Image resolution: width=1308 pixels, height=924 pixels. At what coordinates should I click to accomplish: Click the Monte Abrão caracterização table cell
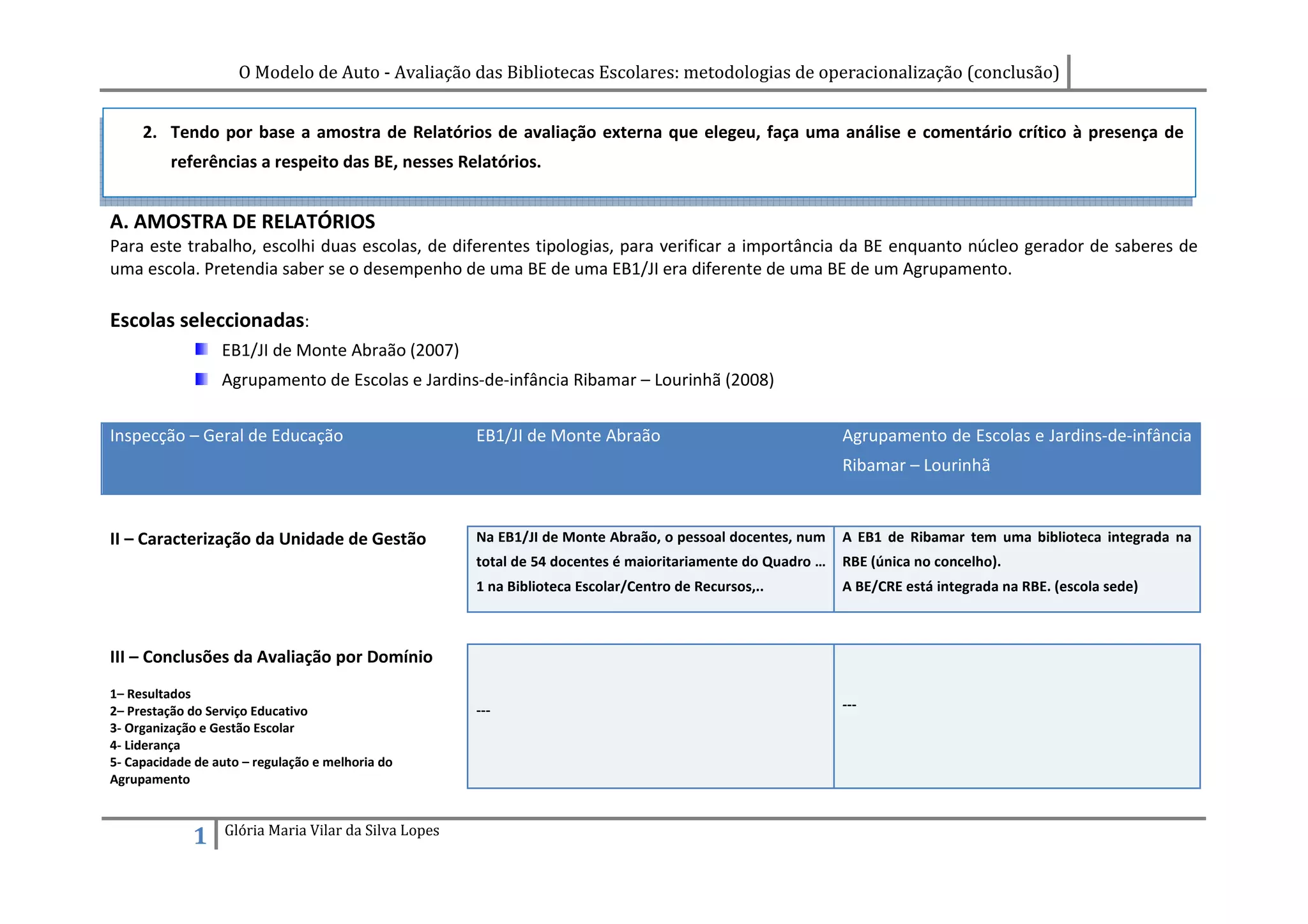(650, 562)
